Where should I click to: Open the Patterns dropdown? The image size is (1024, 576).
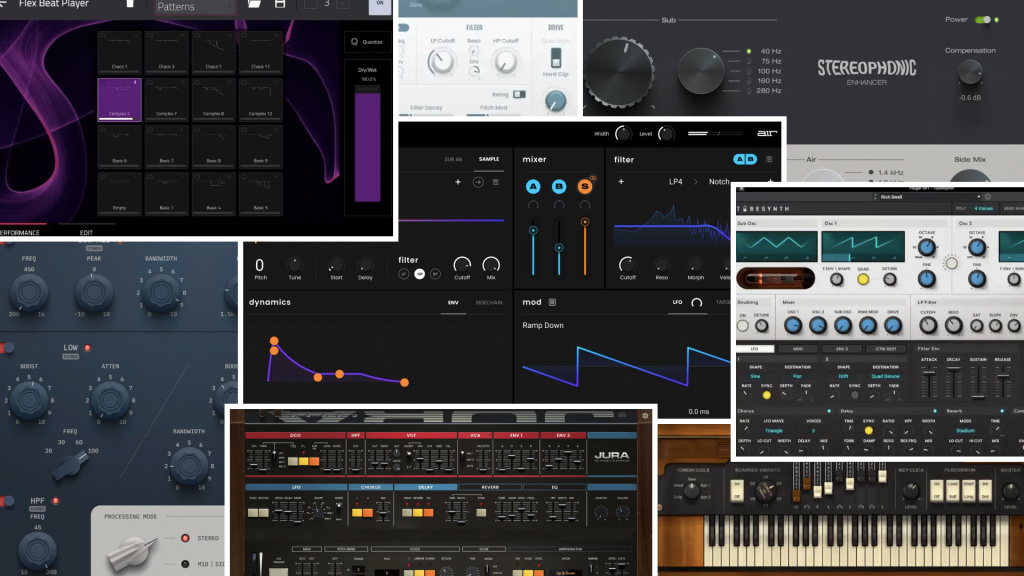tap(195, 7)
